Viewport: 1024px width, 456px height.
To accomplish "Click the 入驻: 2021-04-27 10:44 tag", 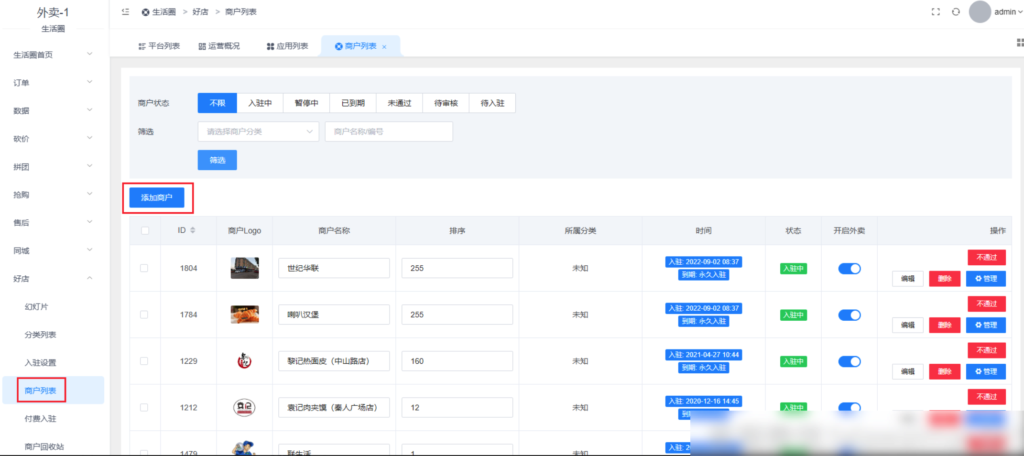I will click(703, 354).
